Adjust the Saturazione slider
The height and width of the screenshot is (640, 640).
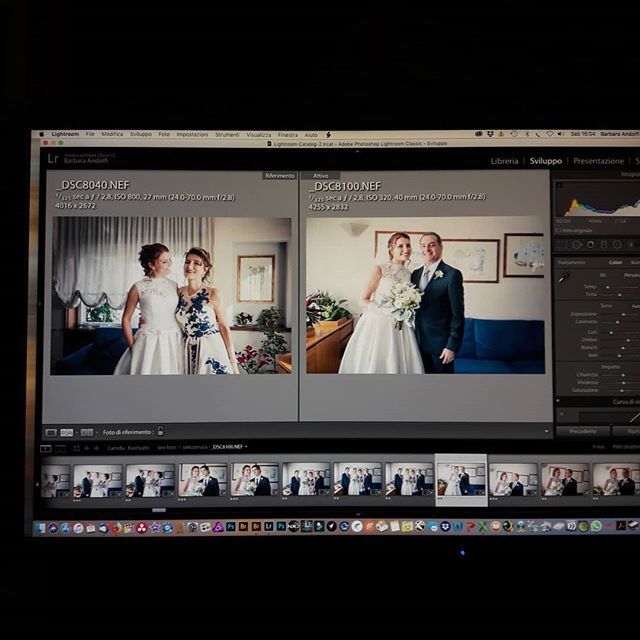point(621,391)
